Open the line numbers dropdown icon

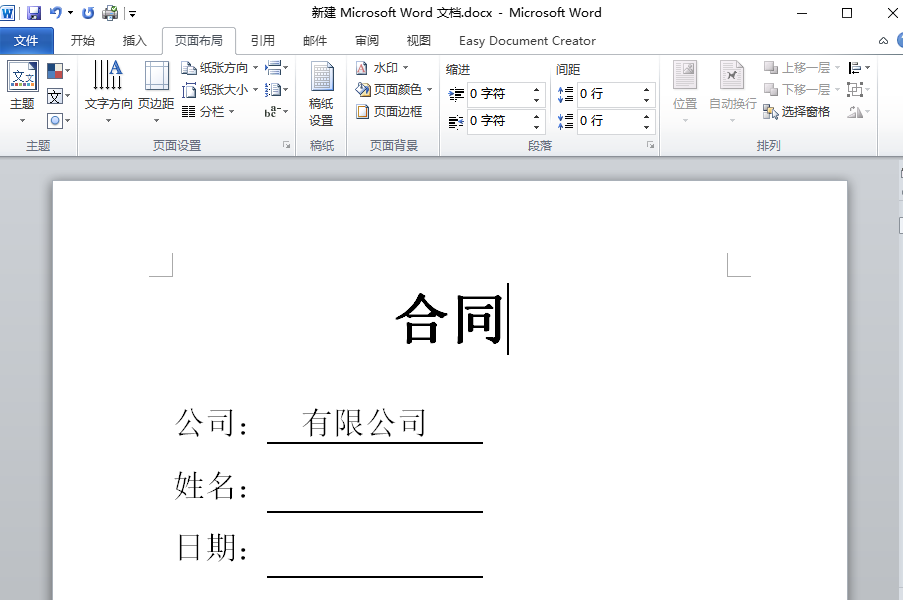(276, 90)
